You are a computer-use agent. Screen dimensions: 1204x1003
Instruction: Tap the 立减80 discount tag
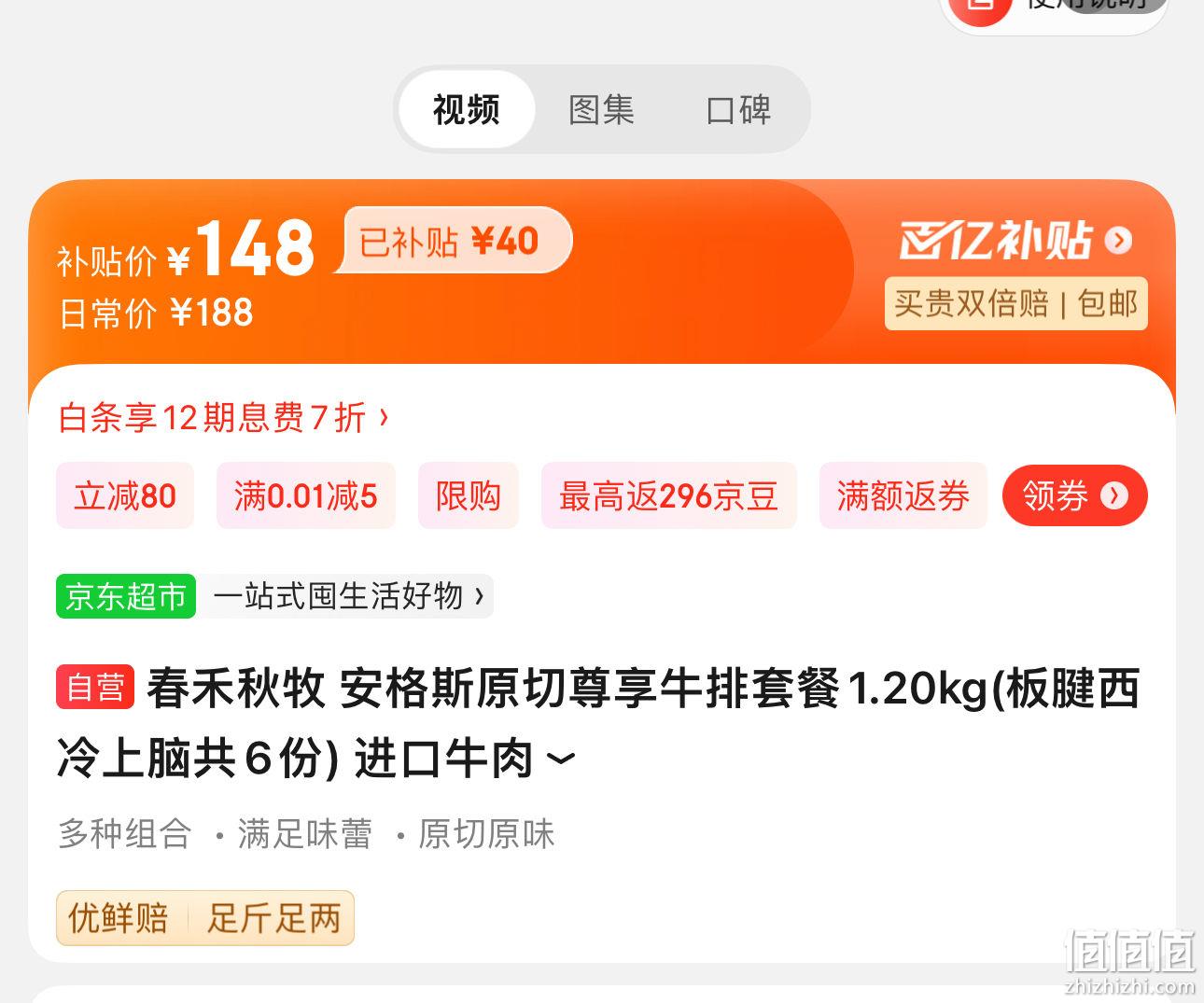(125, 495)
